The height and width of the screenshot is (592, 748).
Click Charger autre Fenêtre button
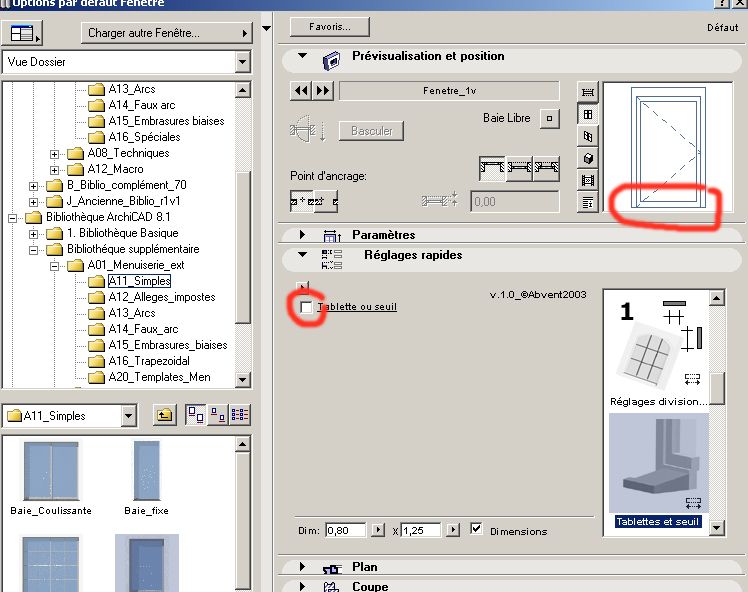point(166,33)
